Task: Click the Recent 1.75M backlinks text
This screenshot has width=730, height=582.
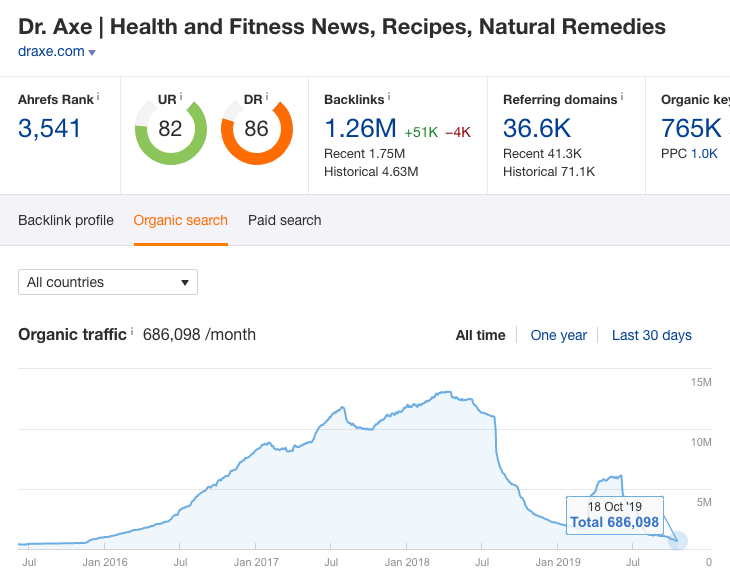Action: [365, 154]
